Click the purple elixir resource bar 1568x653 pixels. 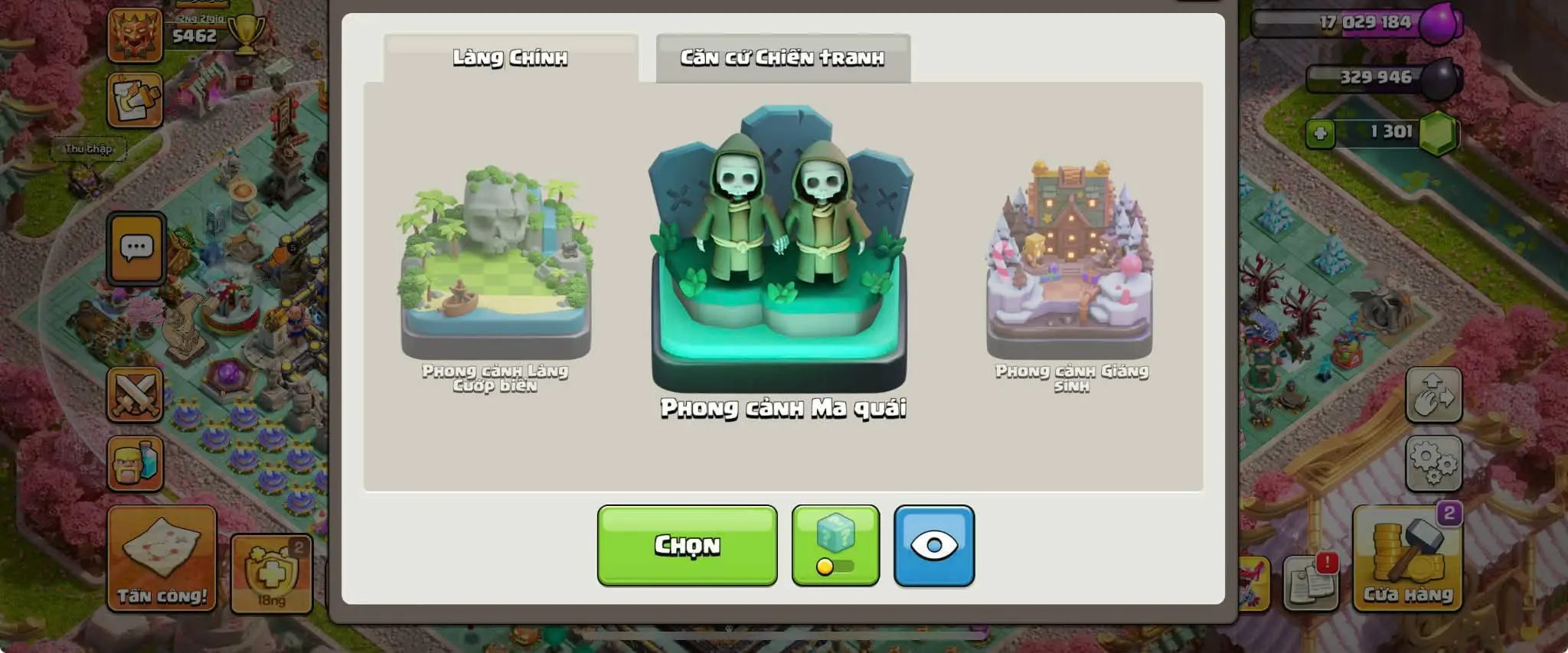pos(1357,22)
